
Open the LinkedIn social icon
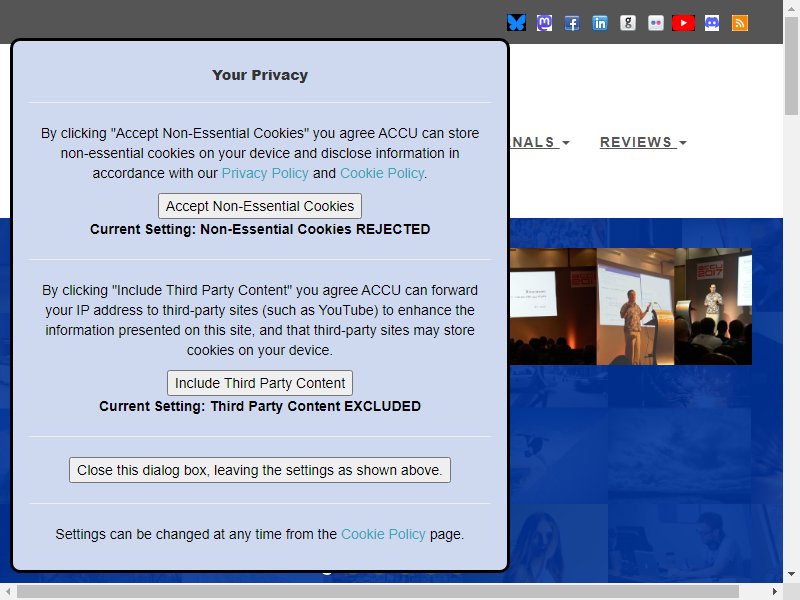(x=600, y=23)
